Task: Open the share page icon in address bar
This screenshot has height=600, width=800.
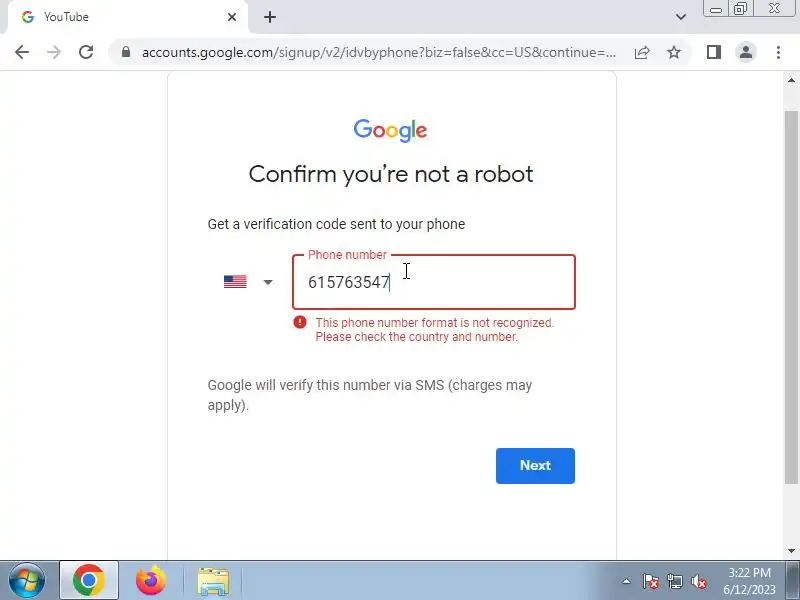Action: point(642,52)
